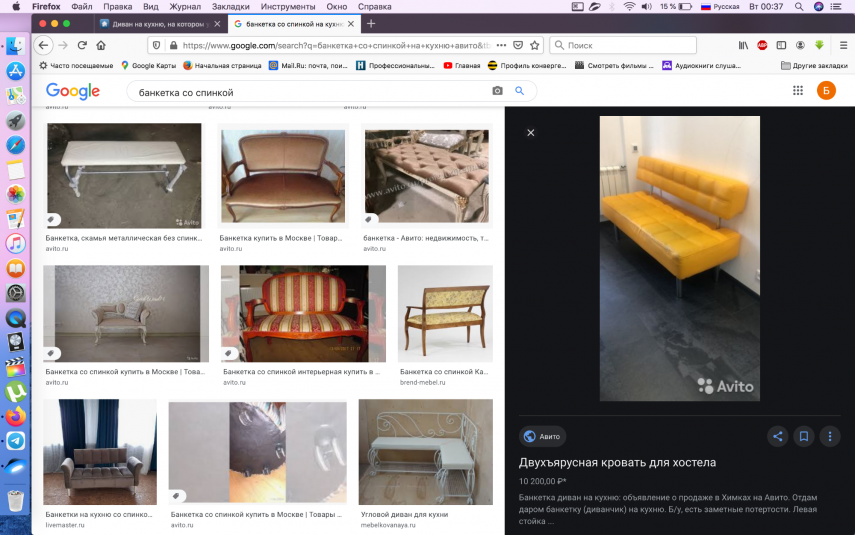855x535 pixels.
Task: Toggle the sidebar view icon in toolbar
Action: pos(781,45)
